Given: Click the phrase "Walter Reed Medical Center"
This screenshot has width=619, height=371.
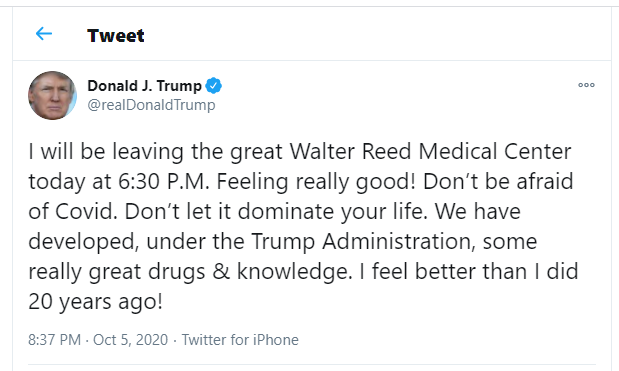Looking at the screenshot, I should [431, 152].
